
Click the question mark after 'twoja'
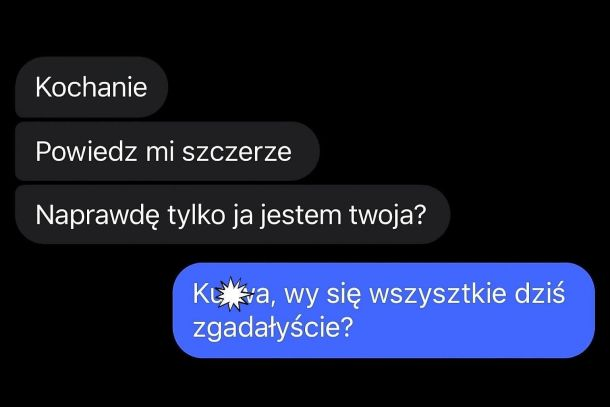419,214
